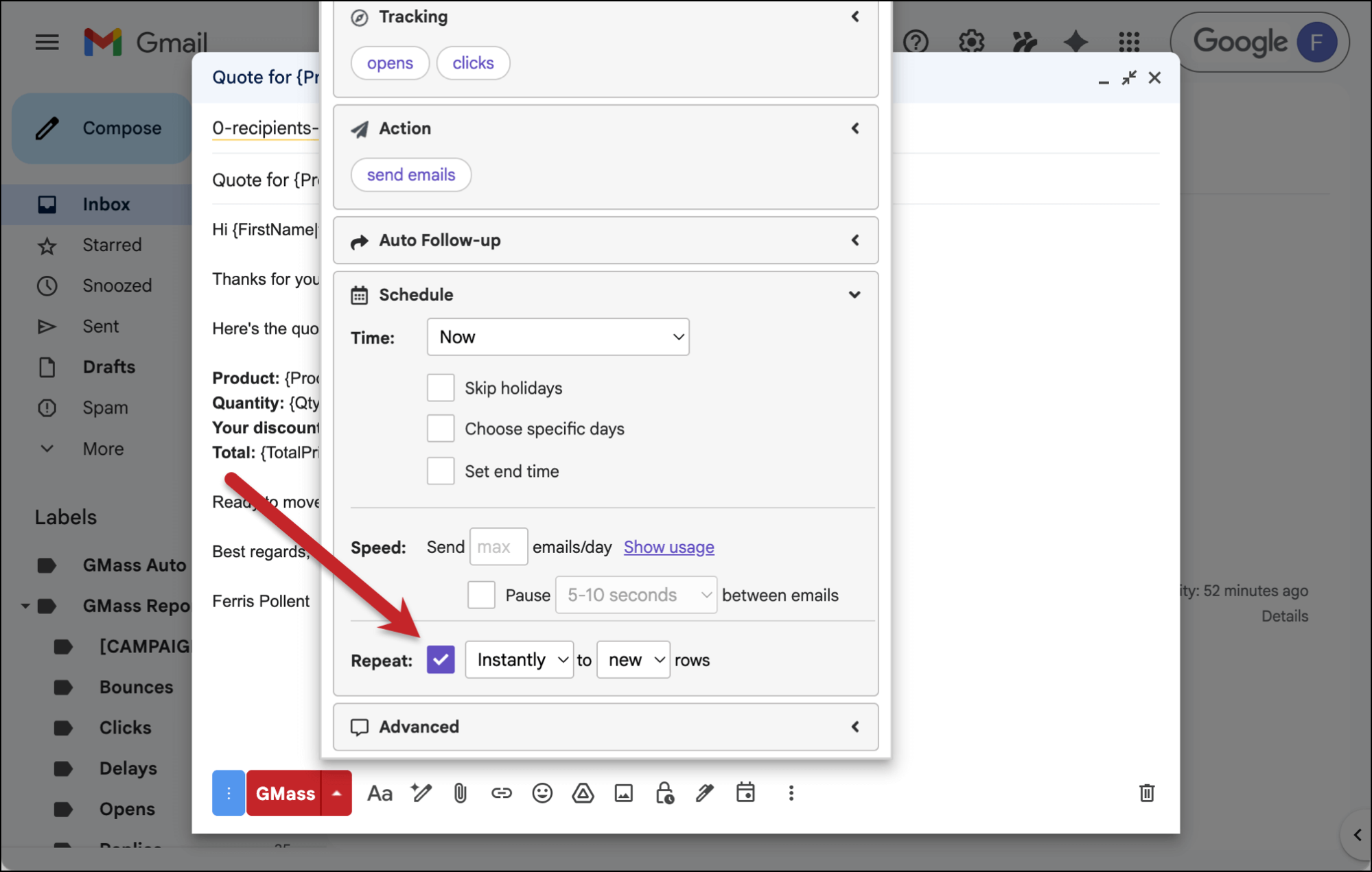Open the Time dropdown showing Now
Screen dimensions: 1372x872
(x=558, y=337)
